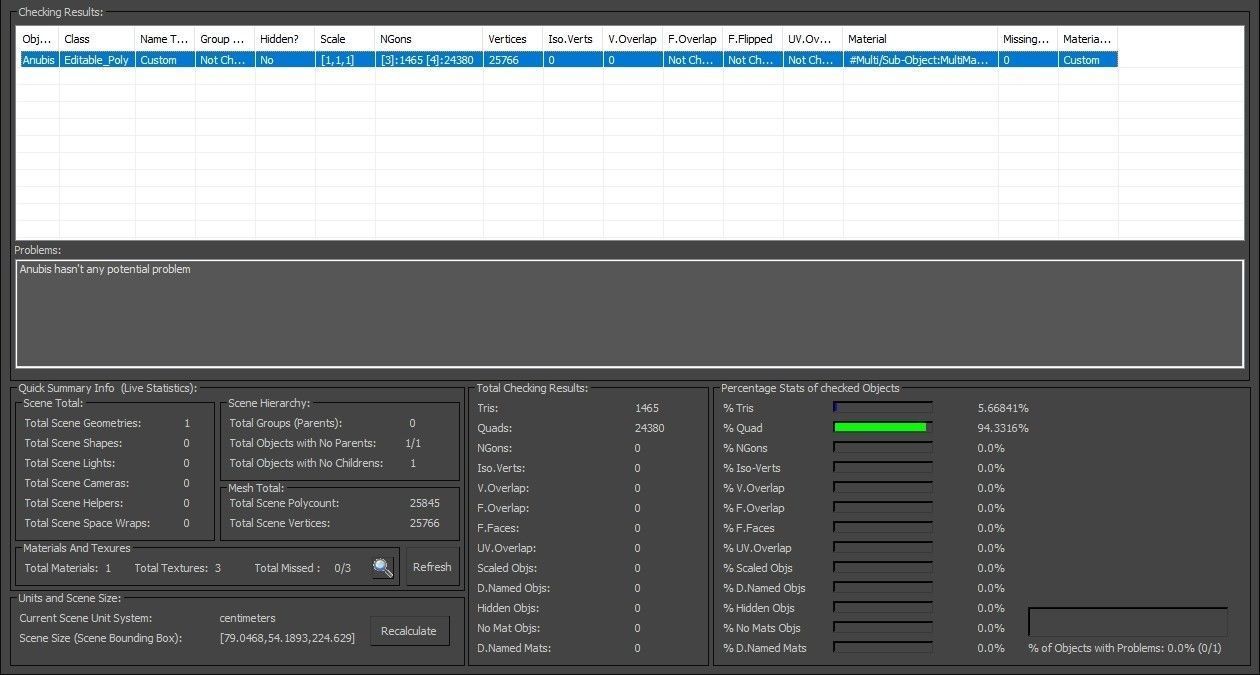Screen dimensions: 1260x675
Task: Click the Total Scene Geometries label
Action: 83,423
